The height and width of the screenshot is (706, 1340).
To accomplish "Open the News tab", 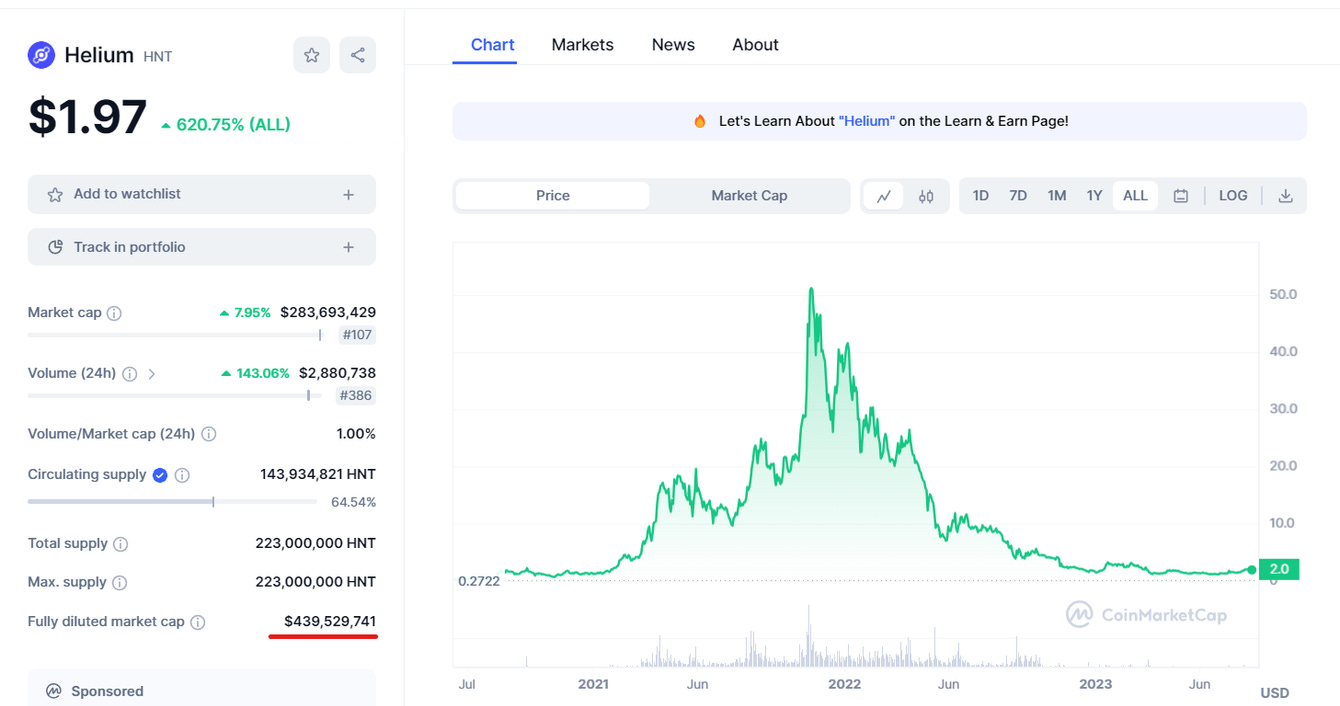I will (x=673, y=45).
